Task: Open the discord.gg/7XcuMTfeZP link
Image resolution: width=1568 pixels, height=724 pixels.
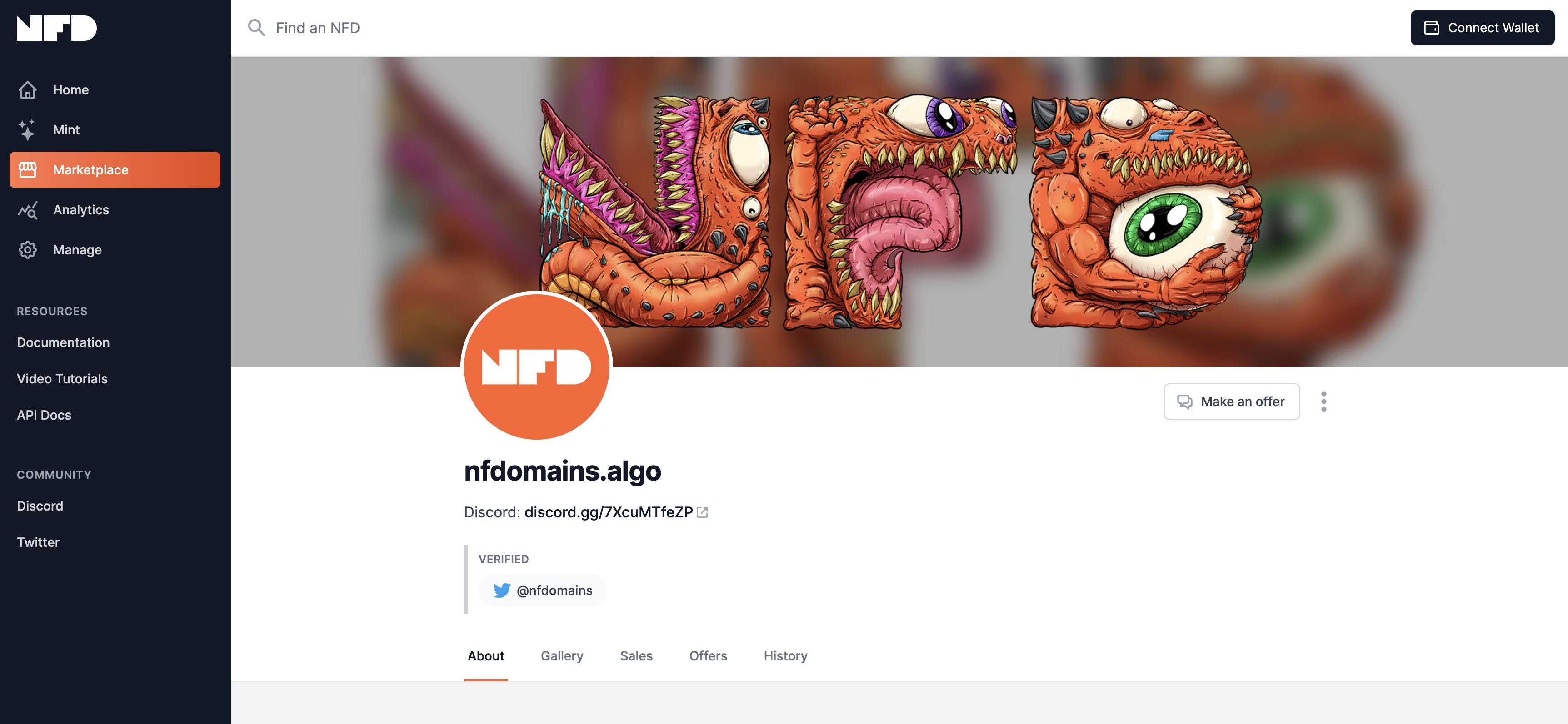Action: tap(609, 512)
